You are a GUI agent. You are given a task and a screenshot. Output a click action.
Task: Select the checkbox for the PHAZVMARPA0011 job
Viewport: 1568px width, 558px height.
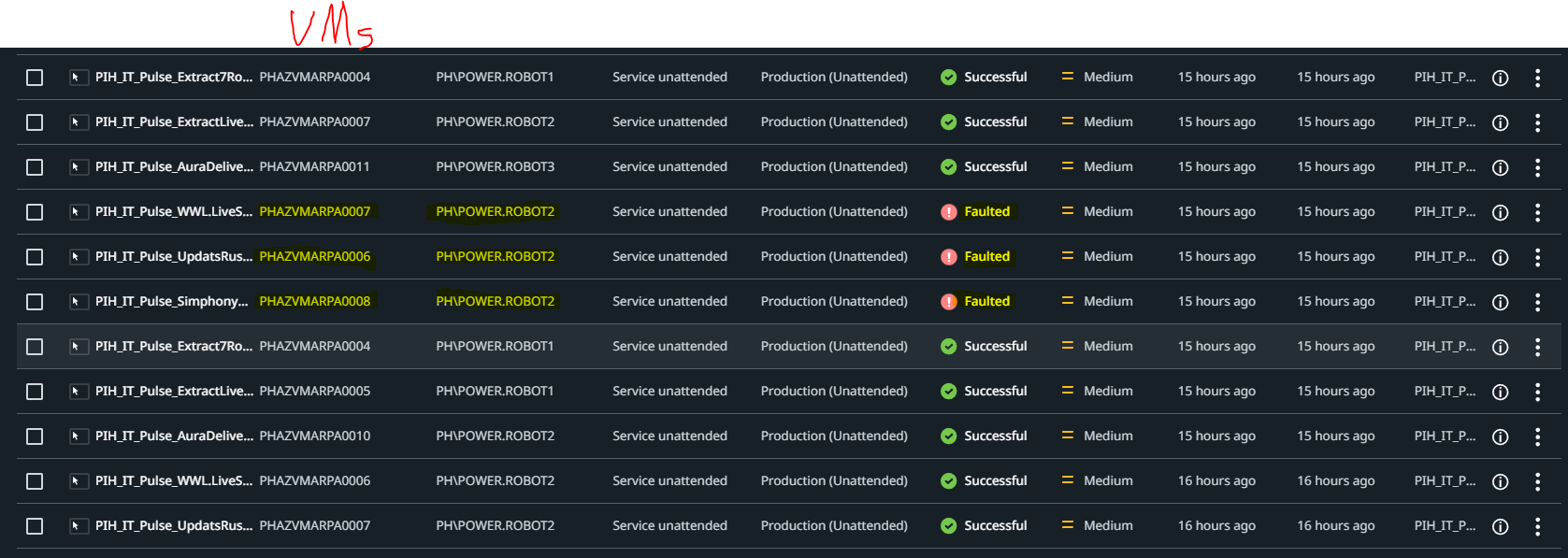[x=35, y=167]
